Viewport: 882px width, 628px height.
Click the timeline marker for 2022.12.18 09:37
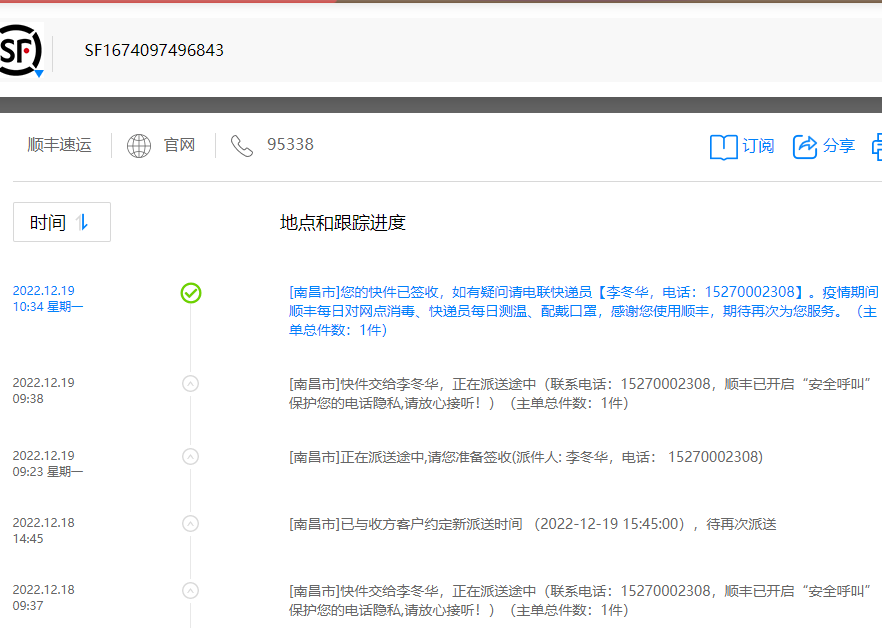191,591
